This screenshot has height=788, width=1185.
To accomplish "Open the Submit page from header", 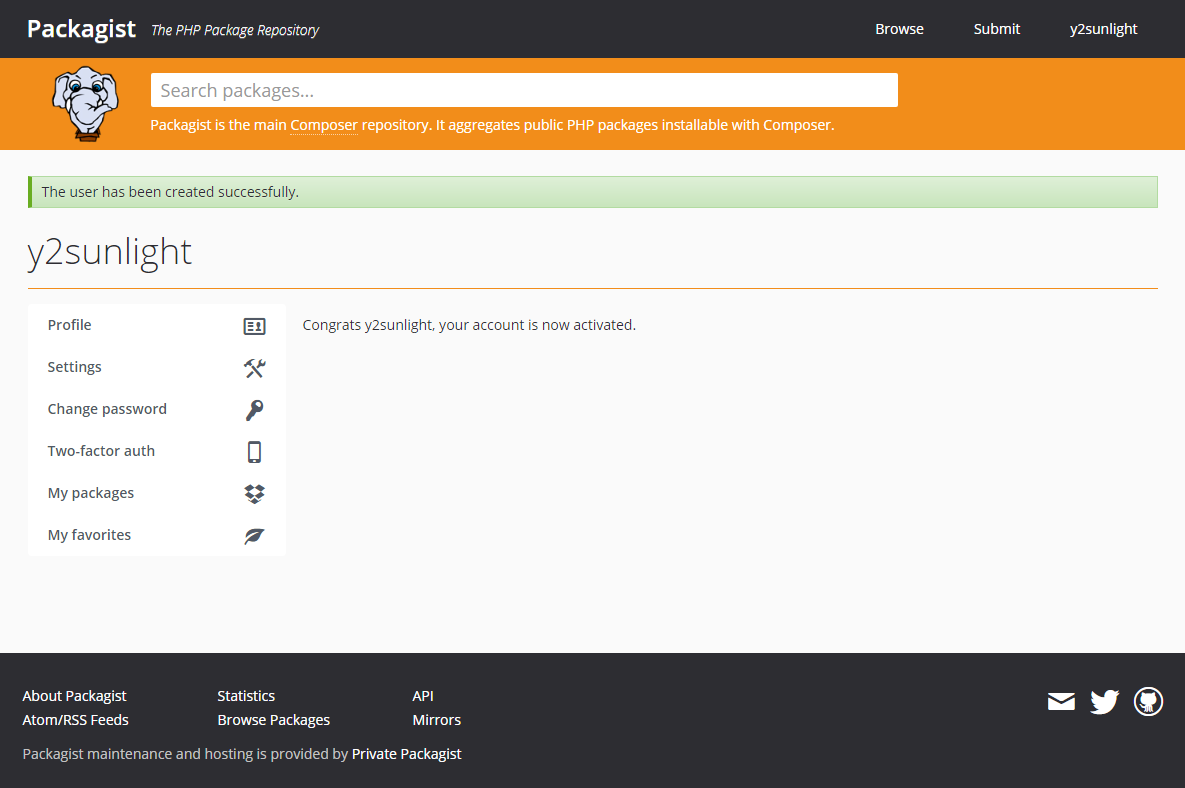I will click(x=996, y=29).
